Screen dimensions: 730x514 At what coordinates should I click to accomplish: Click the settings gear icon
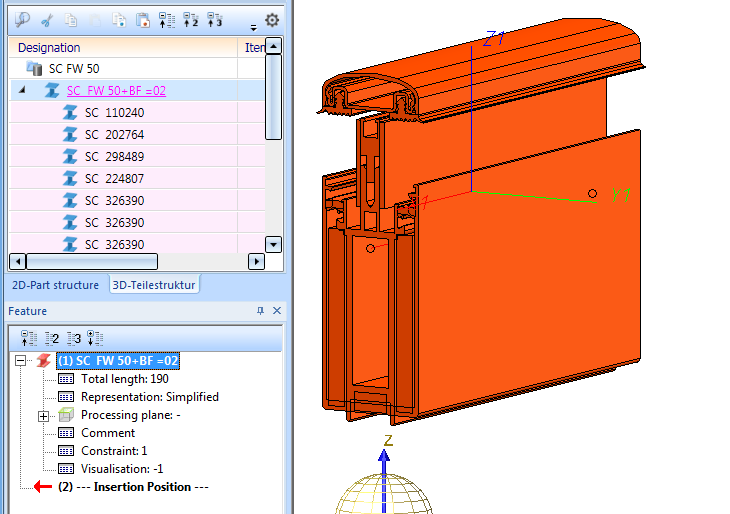[272, 19]
